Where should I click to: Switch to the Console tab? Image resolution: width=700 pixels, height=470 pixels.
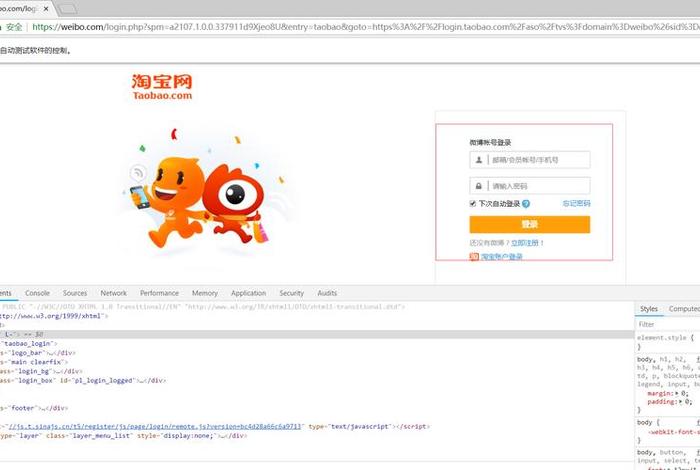click(x=37, y=293)
